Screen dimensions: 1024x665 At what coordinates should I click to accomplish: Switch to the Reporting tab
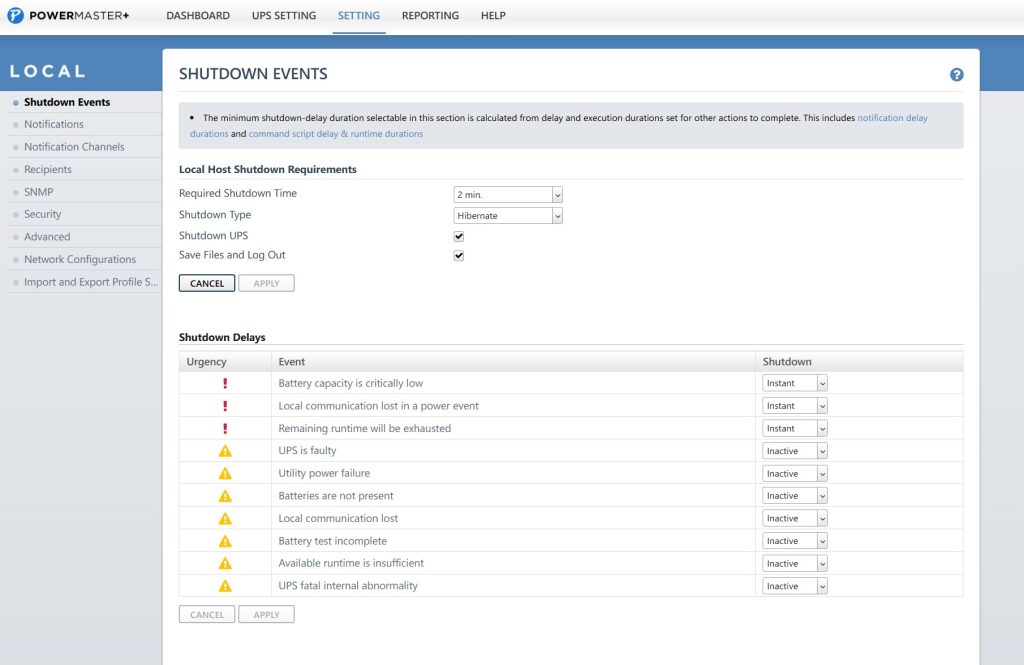[x=430, y=16]
